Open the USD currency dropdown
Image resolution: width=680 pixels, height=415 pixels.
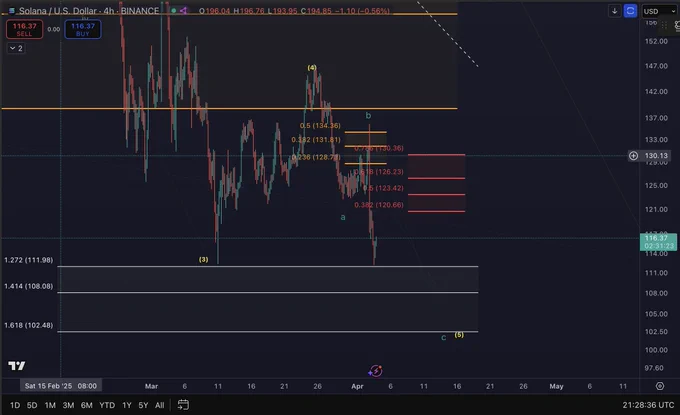[x=659, y=11]
